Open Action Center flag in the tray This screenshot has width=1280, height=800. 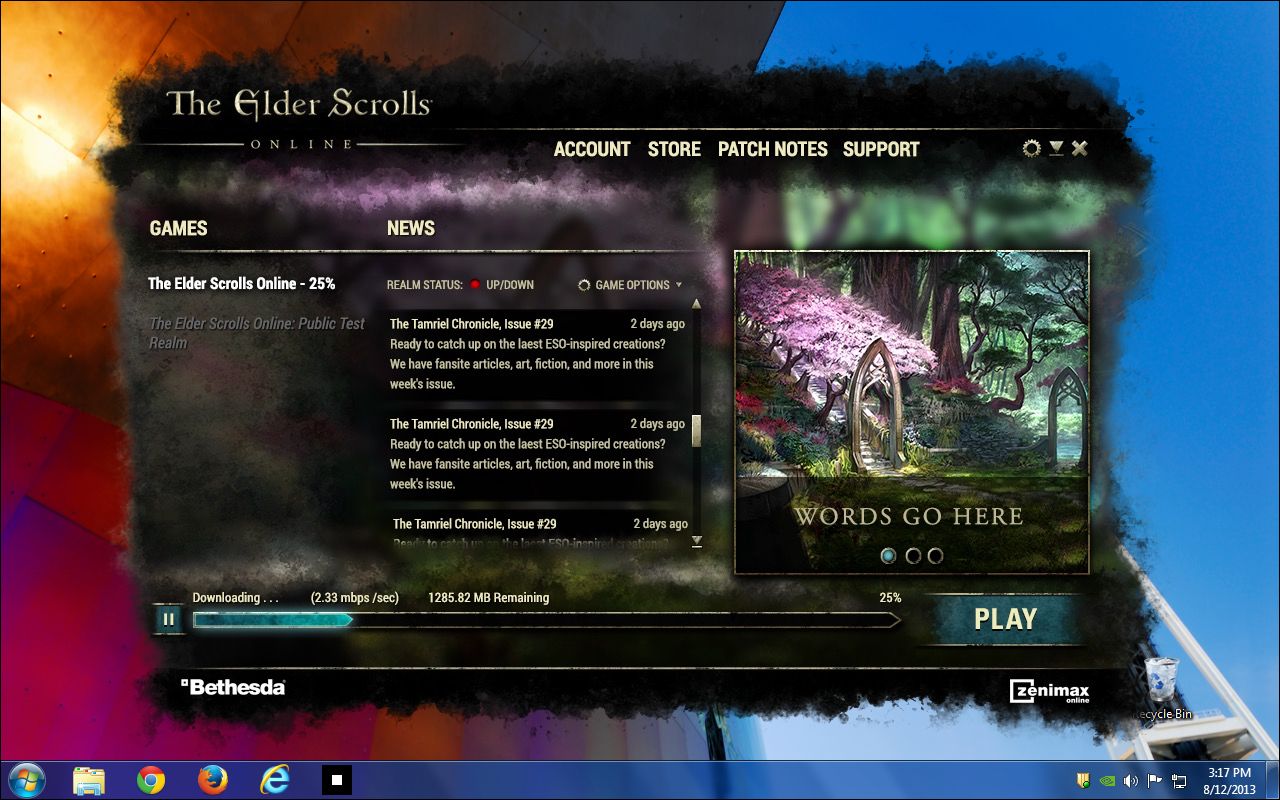click(x=1154, y=780)
